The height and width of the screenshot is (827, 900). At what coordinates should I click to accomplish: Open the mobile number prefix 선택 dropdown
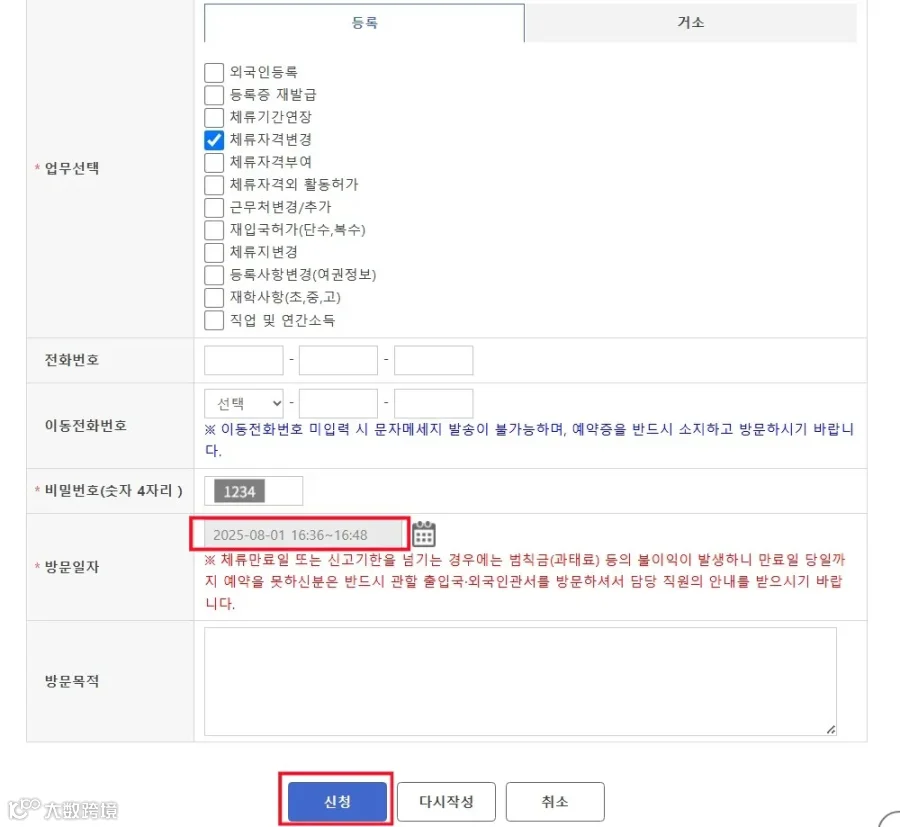[244, 403]
